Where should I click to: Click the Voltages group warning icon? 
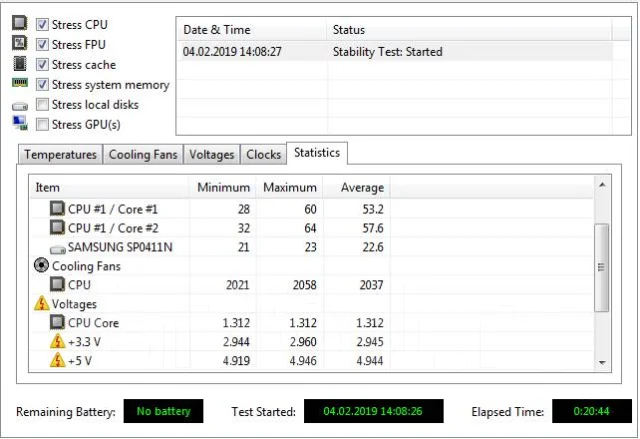[42, 303]
